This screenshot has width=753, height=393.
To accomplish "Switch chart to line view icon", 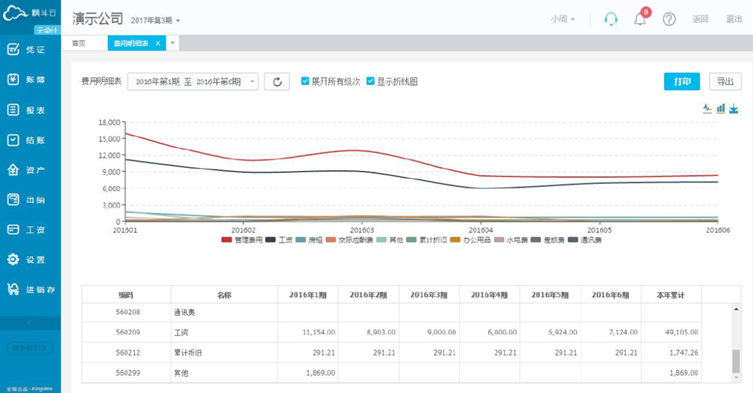I will point(707,109).
